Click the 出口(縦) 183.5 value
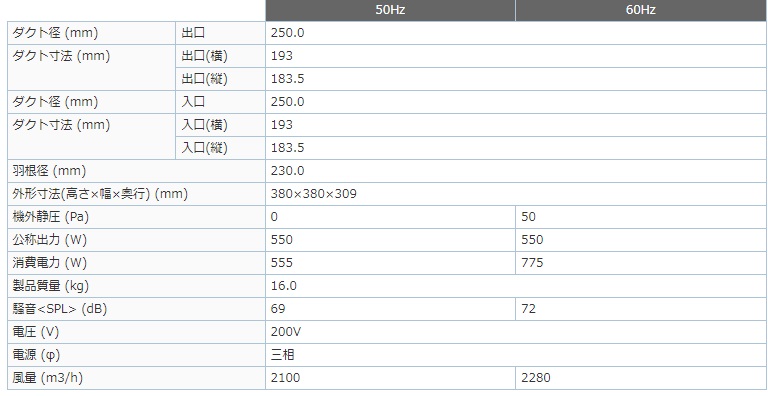768x396 pixels. pyautogui.click(x=288, y=79)
